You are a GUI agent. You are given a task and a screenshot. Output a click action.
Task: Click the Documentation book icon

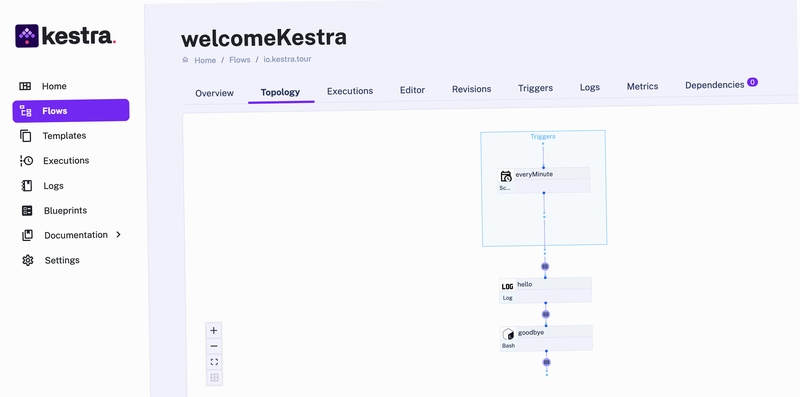tap(27, 235)
